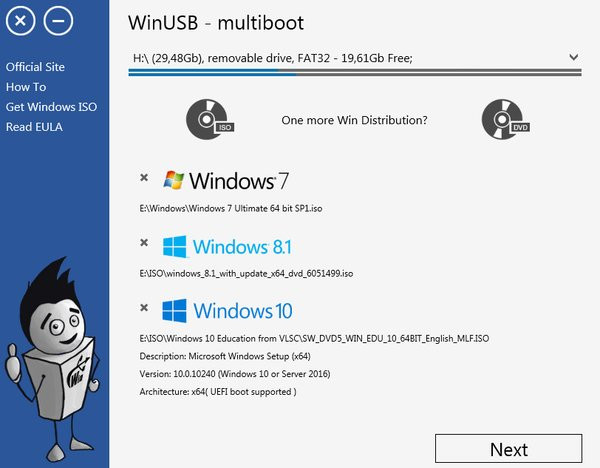Minimize WinUSB using circled minus icon
This screenshot has height=468, width=600.
[x=58, y=21]
